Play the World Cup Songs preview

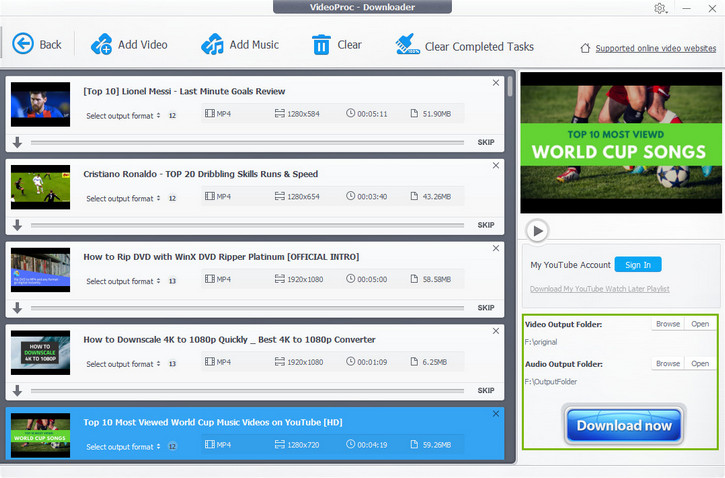[x=537, y=230]
